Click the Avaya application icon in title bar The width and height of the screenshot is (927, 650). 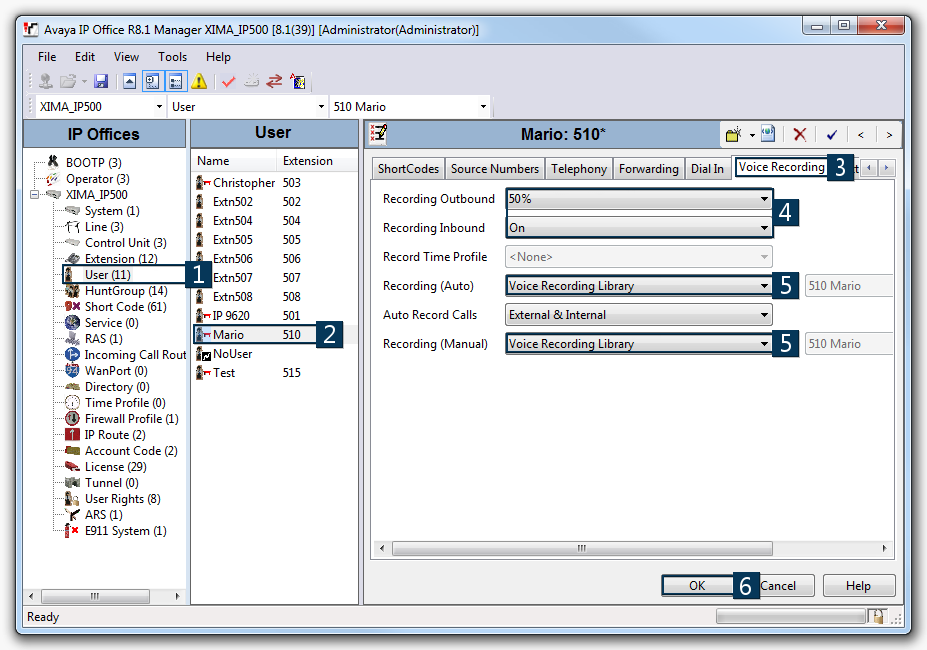point(31,29)
